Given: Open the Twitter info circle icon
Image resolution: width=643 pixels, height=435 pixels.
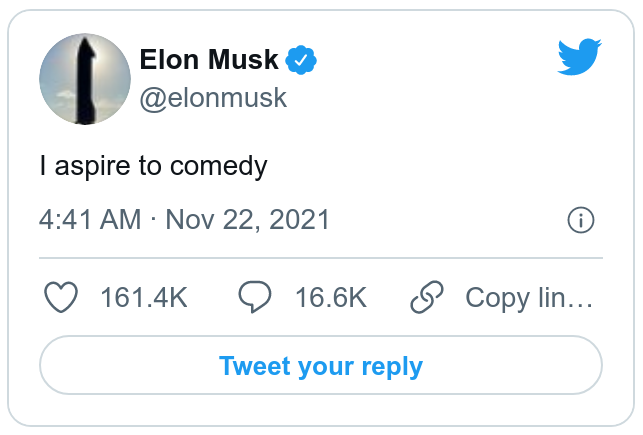Looking at the screenshot, I should pyautogui.click(x=581, y=220).
